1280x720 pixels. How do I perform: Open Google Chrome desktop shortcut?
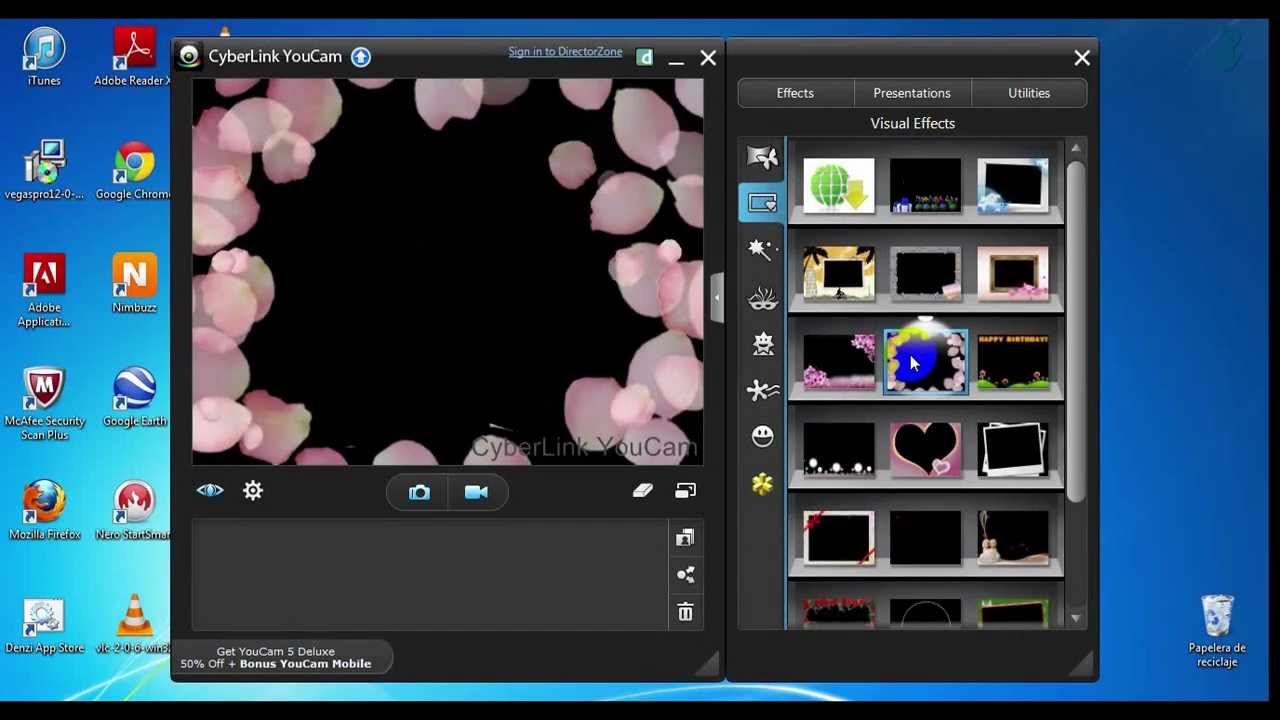[134, 170]
